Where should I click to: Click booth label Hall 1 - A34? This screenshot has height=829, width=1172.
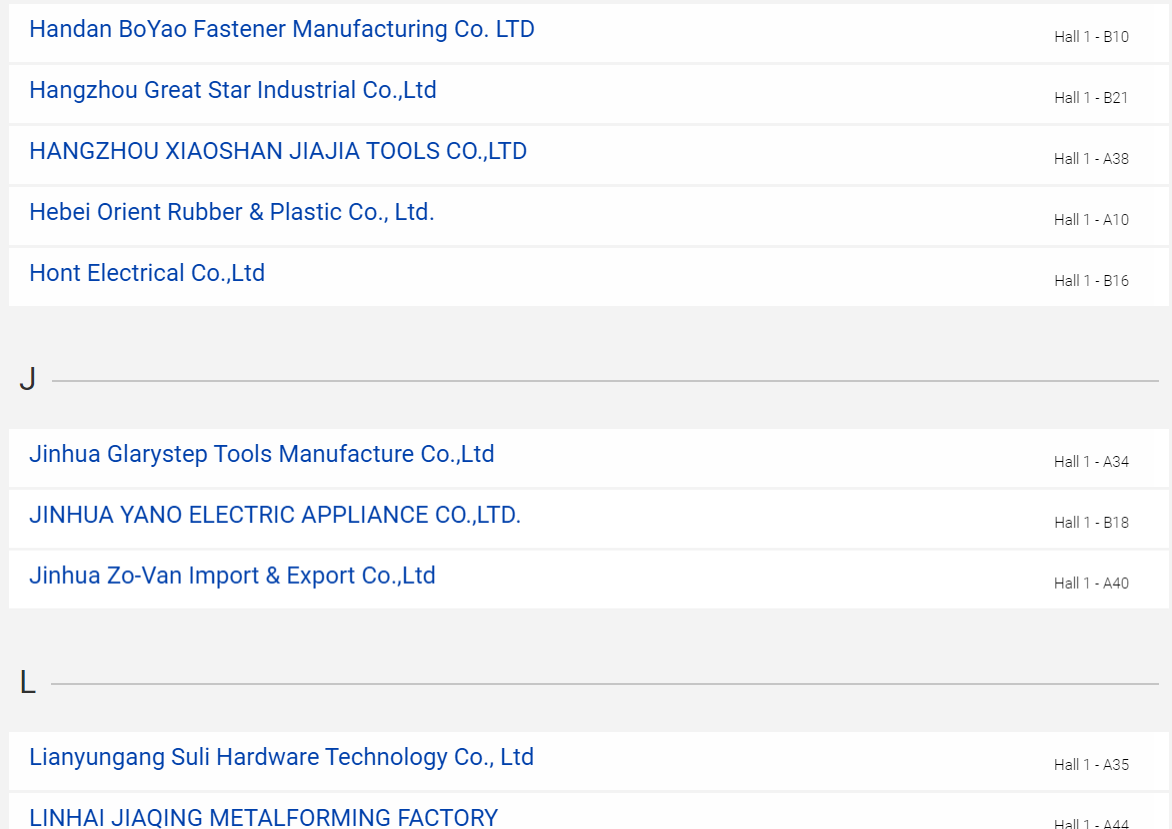[x=1091, y=462]
